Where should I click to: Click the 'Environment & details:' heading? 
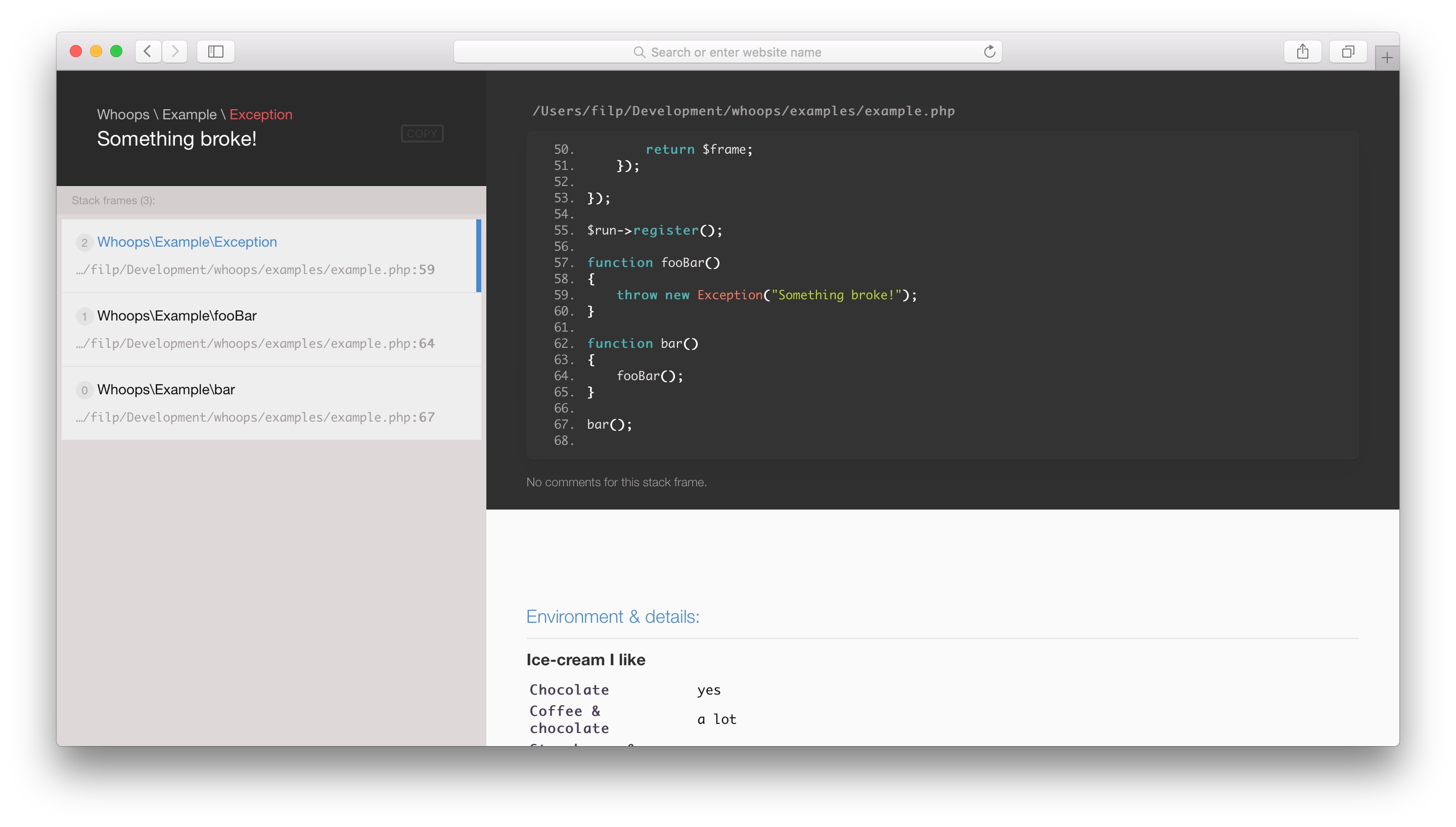tap(613, 617)
